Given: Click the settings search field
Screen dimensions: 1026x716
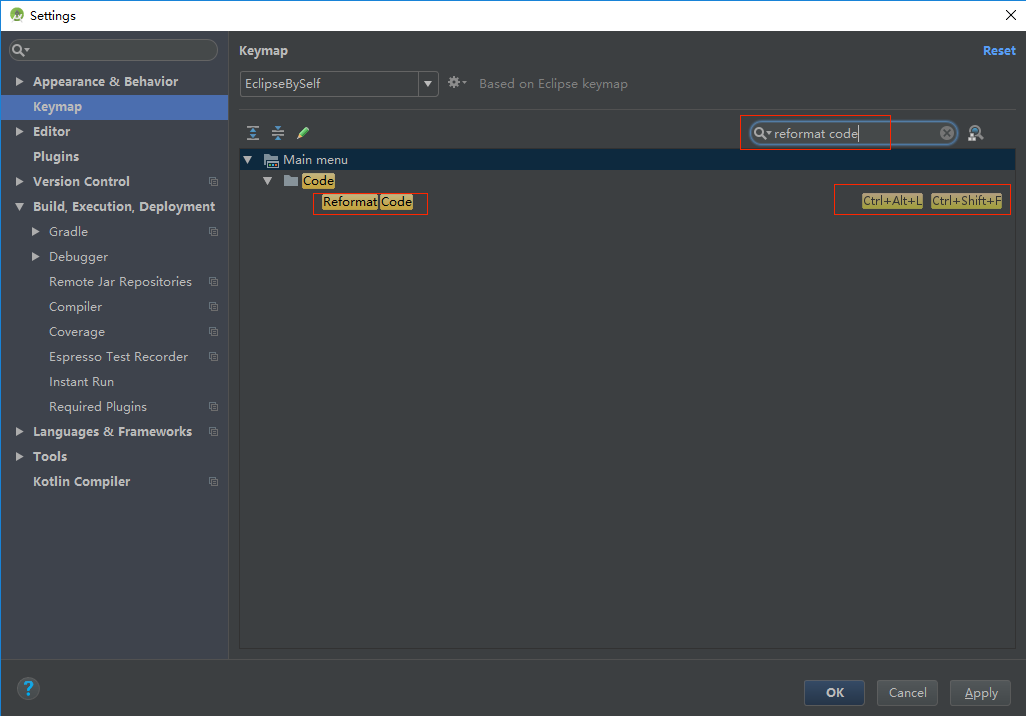Looking at the screenshot, I should 113,49.
